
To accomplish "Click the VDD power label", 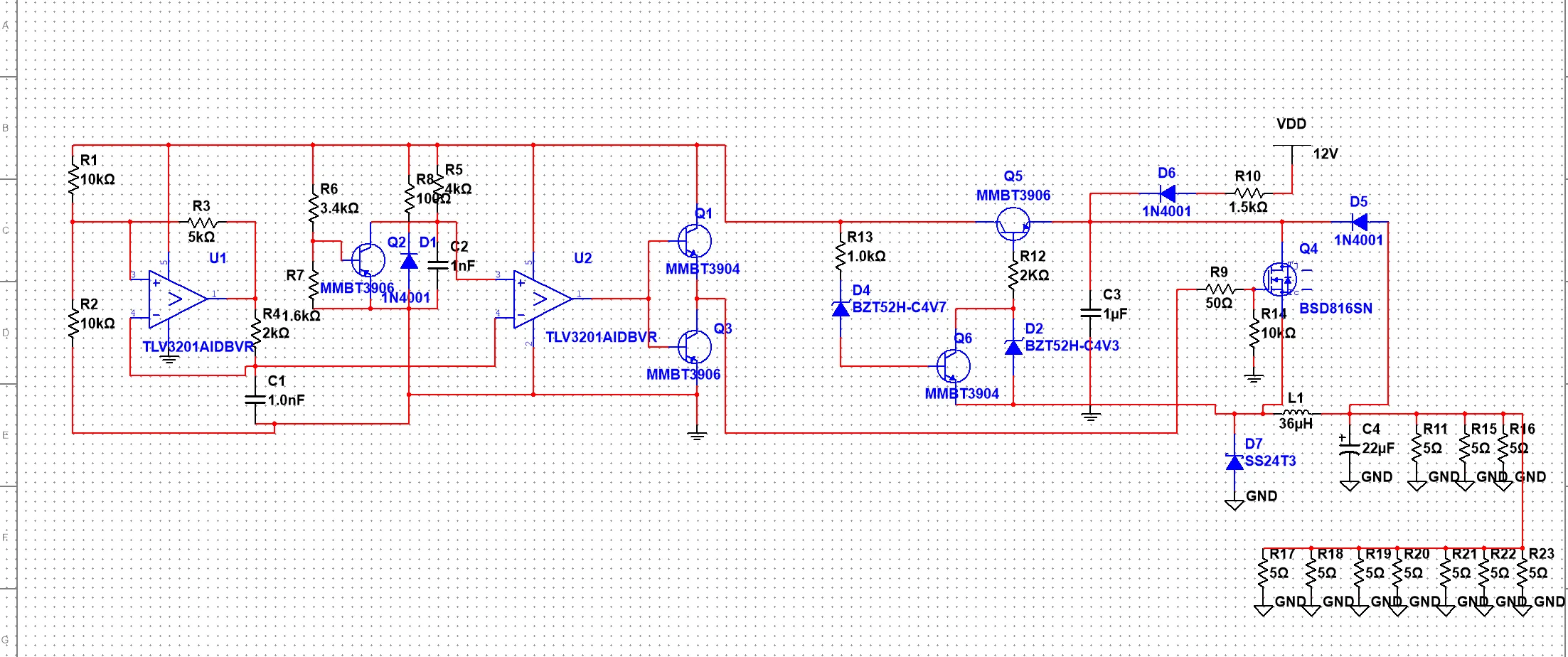I will pyautogui.click(x=1291, y=124).
